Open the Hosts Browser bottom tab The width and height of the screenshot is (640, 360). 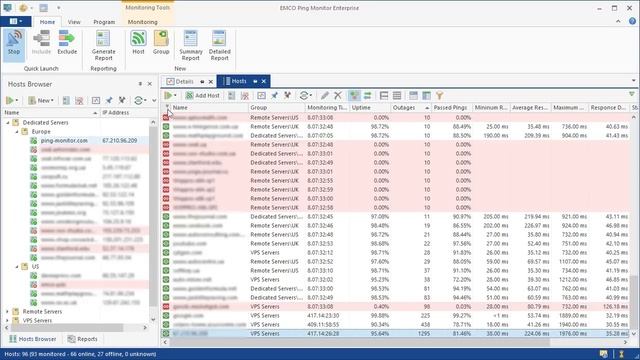[33, 339]
